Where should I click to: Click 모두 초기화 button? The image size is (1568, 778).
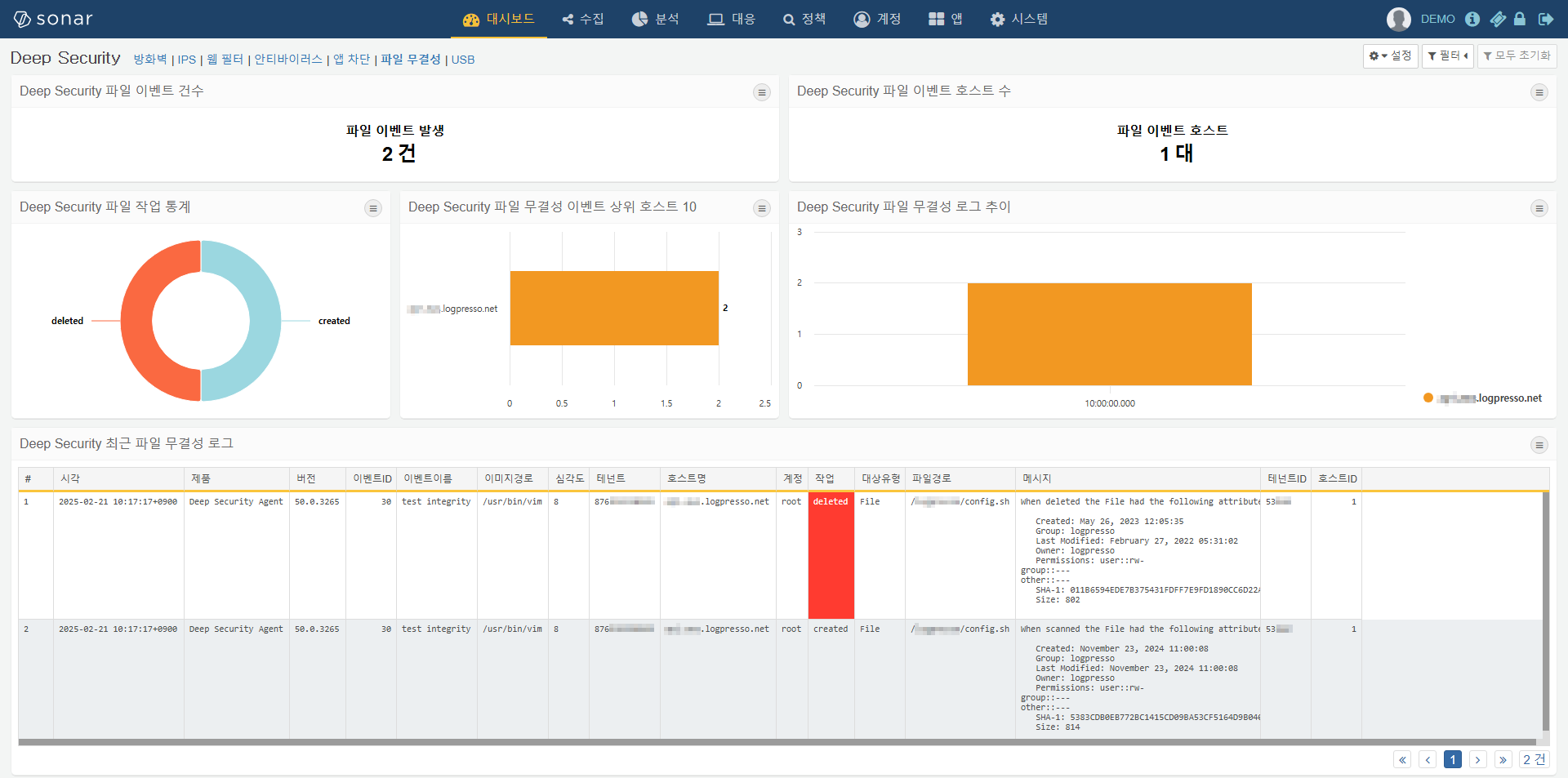point(1517,56)
